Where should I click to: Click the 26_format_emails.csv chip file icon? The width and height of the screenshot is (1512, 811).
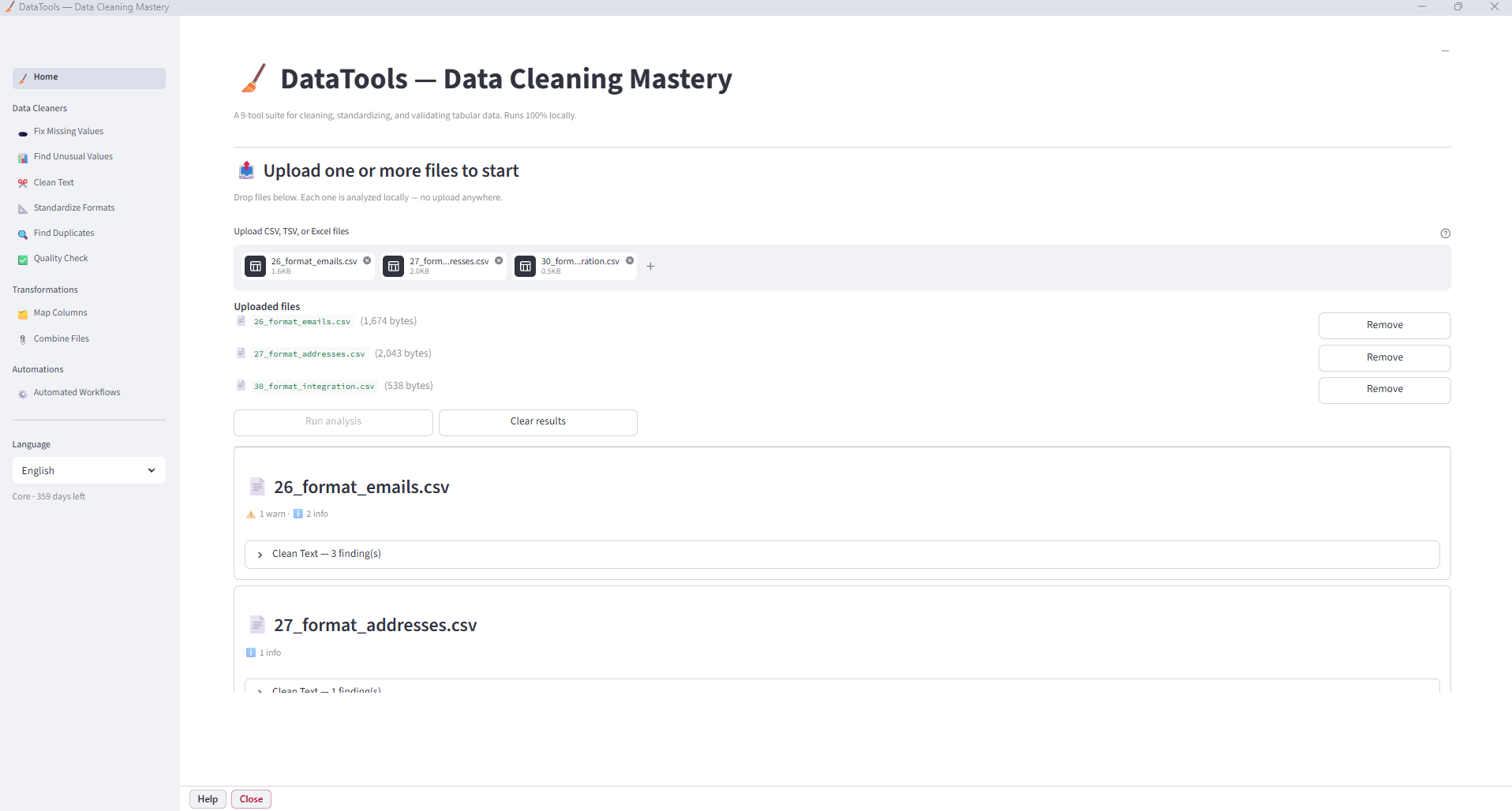pos(255,267)
